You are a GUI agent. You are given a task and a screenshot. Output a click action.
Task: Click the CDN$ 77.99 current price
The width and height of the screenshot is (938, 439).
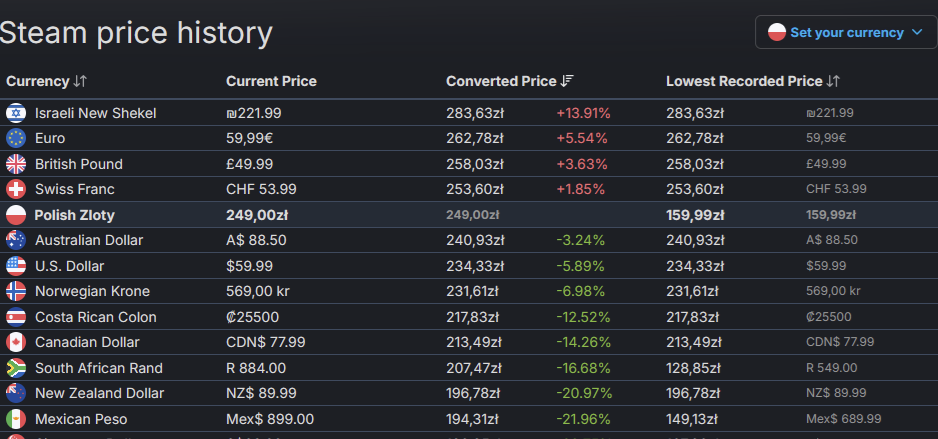coord(266,342)
